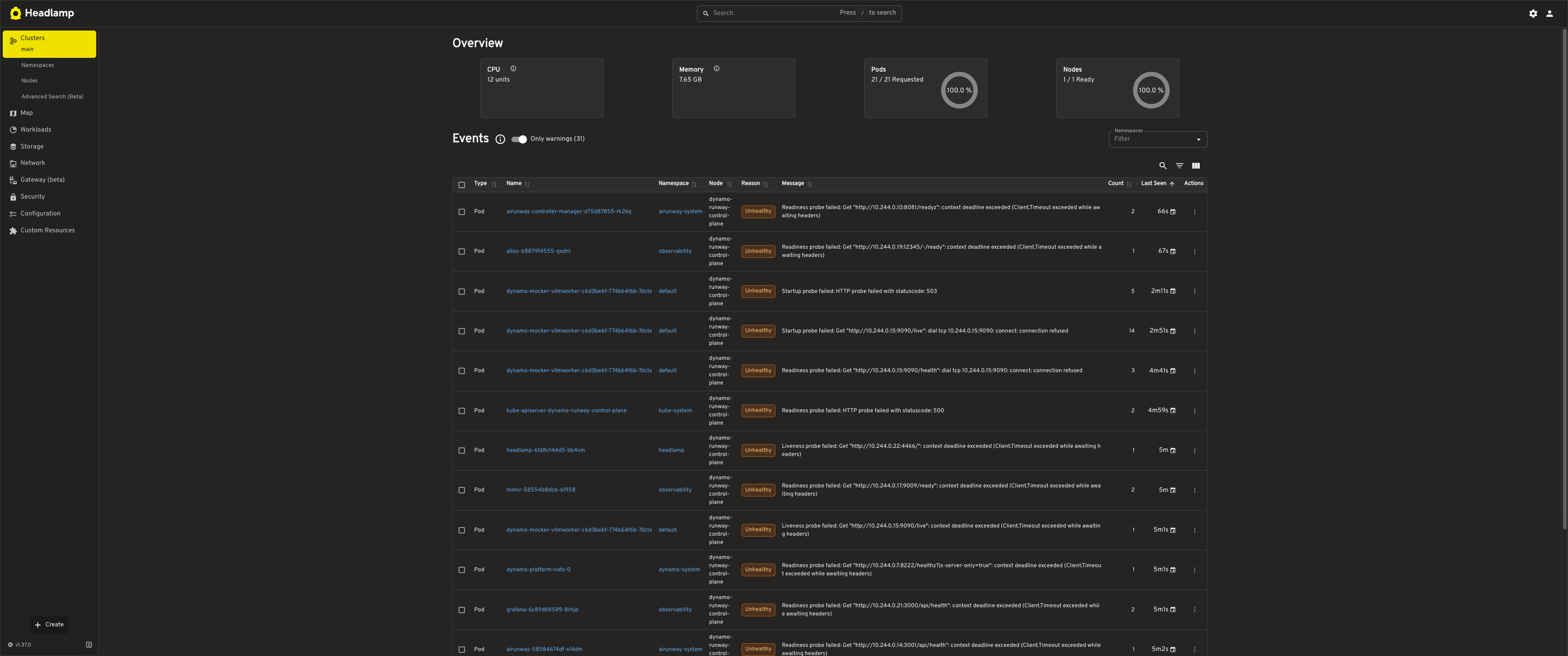Image resolution: width=1568 pixels, height=656 pixels.
Task: Open Advanced Search (Beta) in sidebar
Action: [x=52, y=97]
